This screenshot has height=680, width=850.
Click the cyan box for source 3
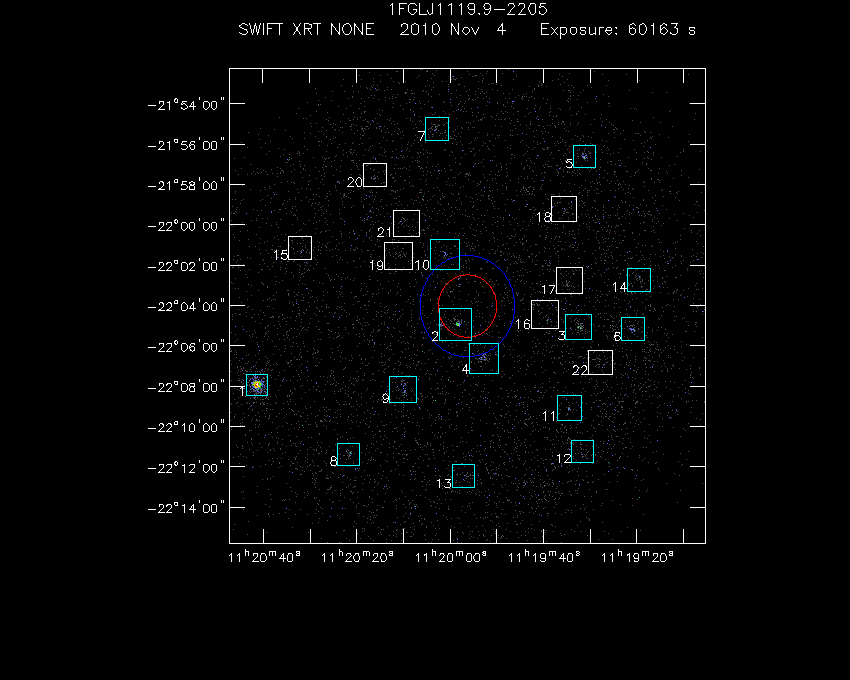click(x=578, y=327)
